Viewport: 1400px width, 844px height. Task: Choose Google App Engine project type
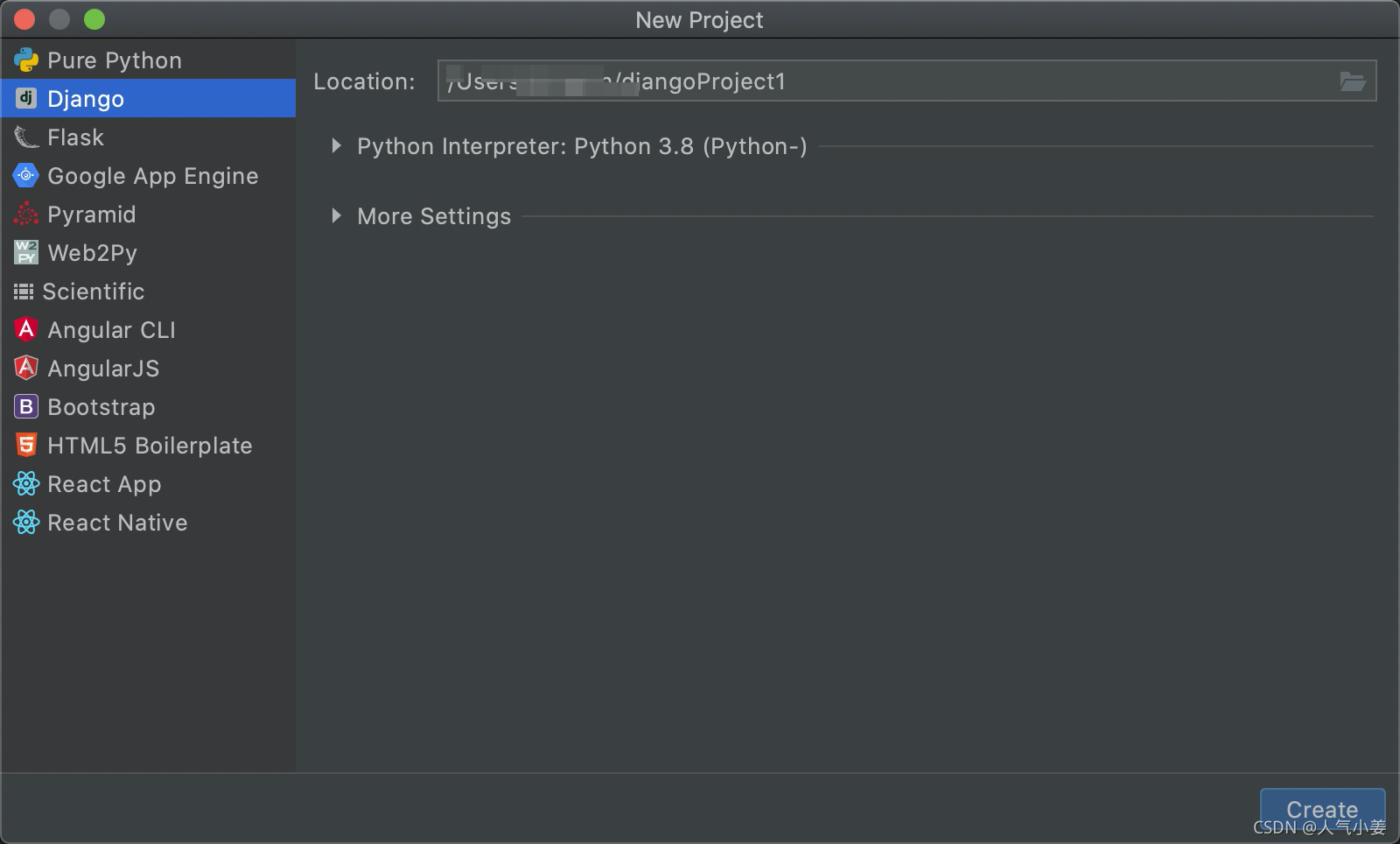click(148, 176)
